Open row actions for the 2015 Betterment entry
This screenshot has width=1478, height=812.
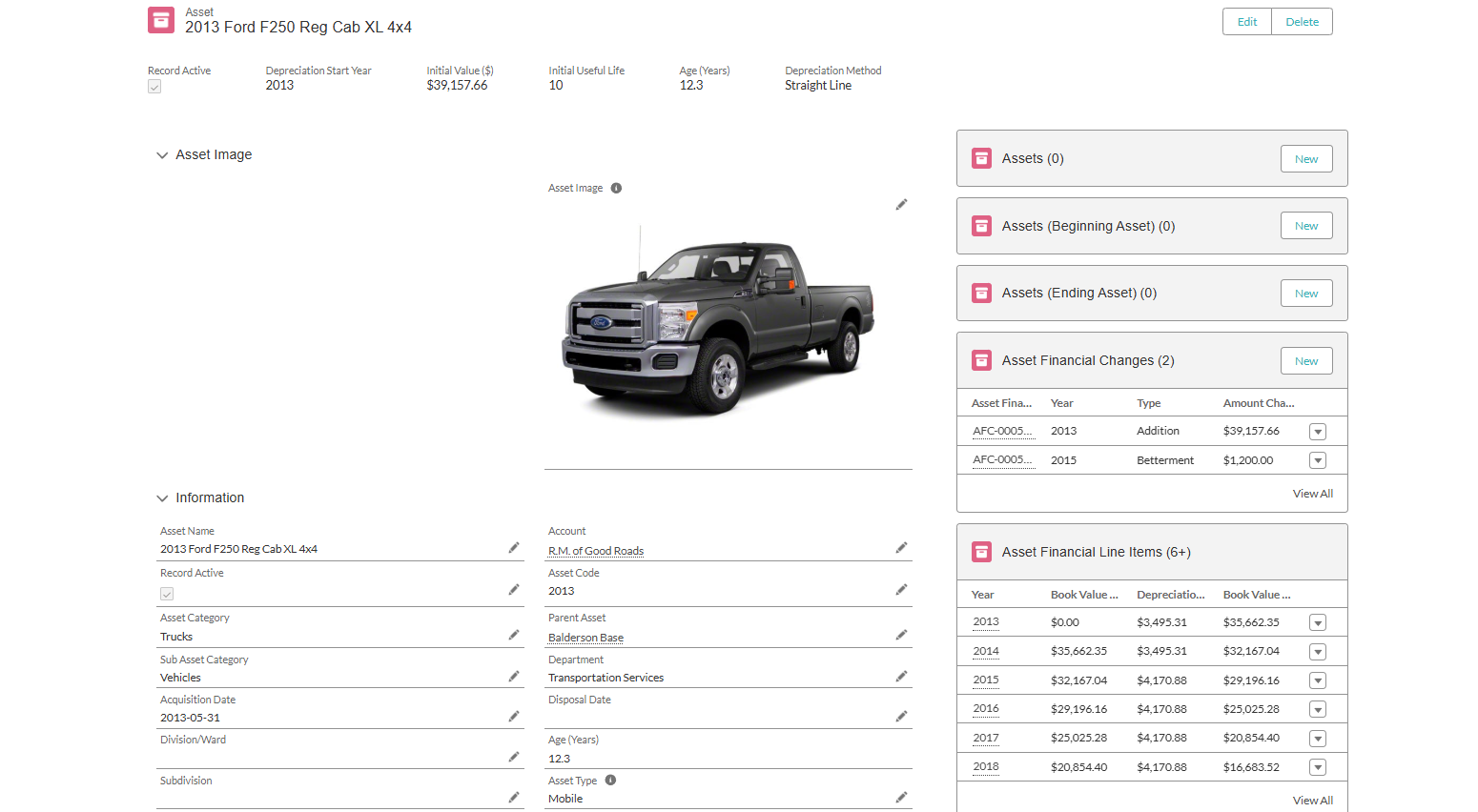coord(1318,460)
